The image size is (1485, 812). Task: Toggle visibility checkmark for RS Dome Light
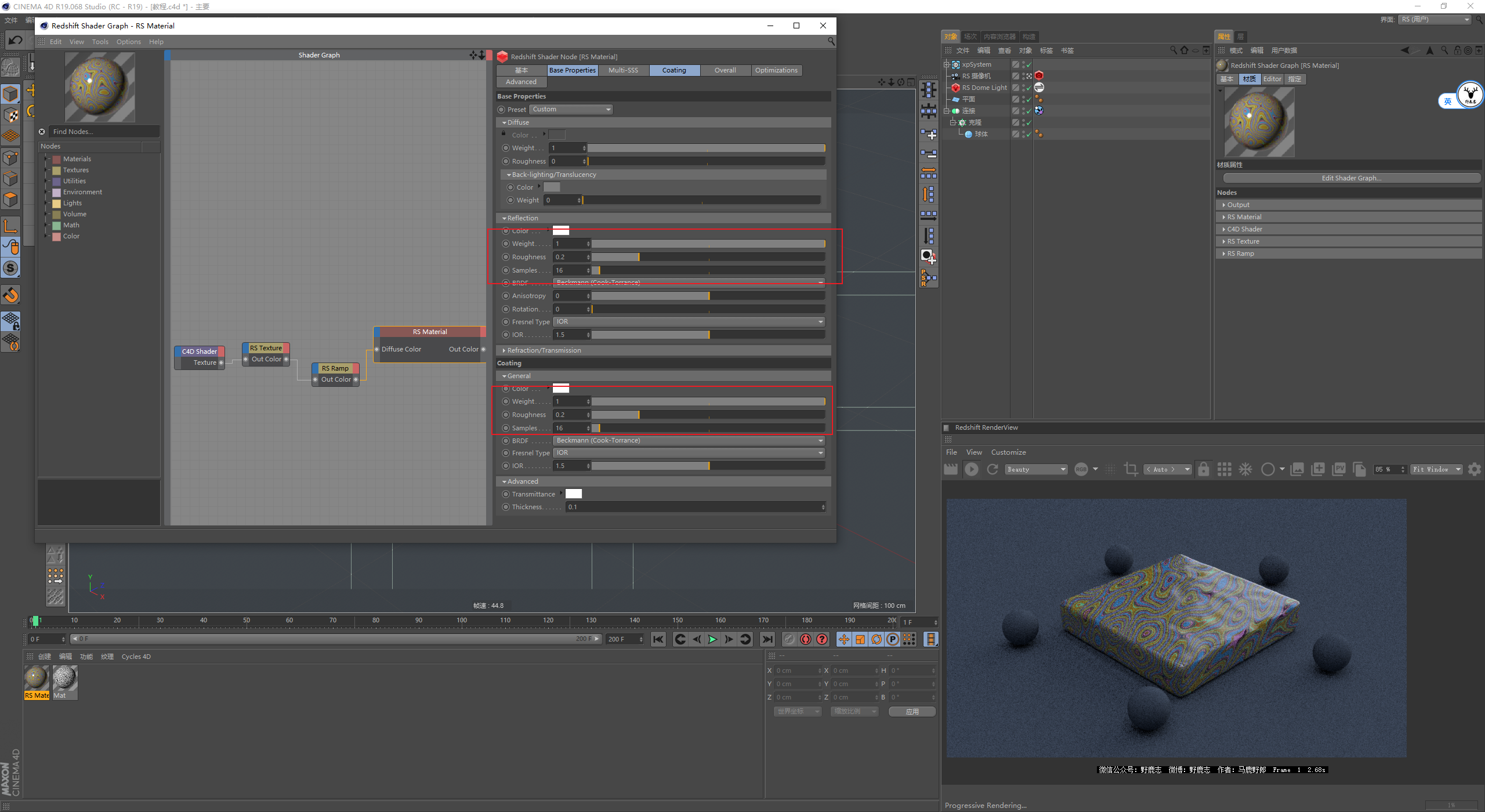(1028, 88)
